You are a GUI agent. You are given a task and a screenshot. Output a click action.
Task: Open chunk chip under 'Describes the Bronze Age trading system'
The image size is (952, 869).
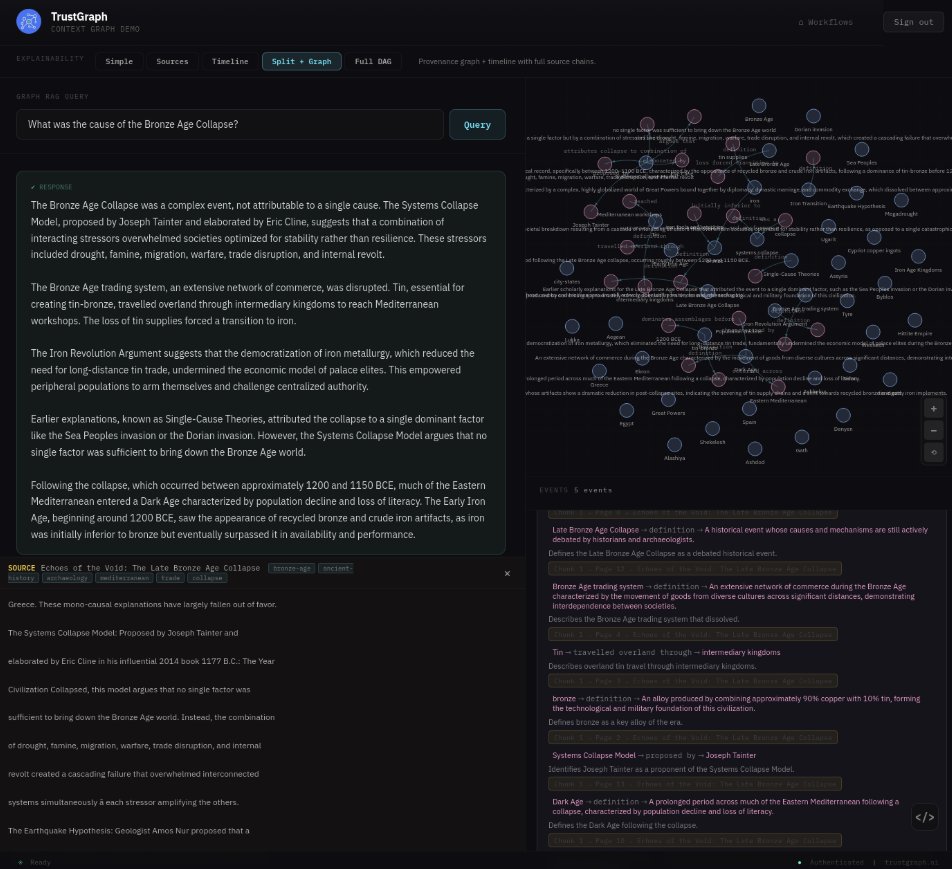(x=693, y=635)
